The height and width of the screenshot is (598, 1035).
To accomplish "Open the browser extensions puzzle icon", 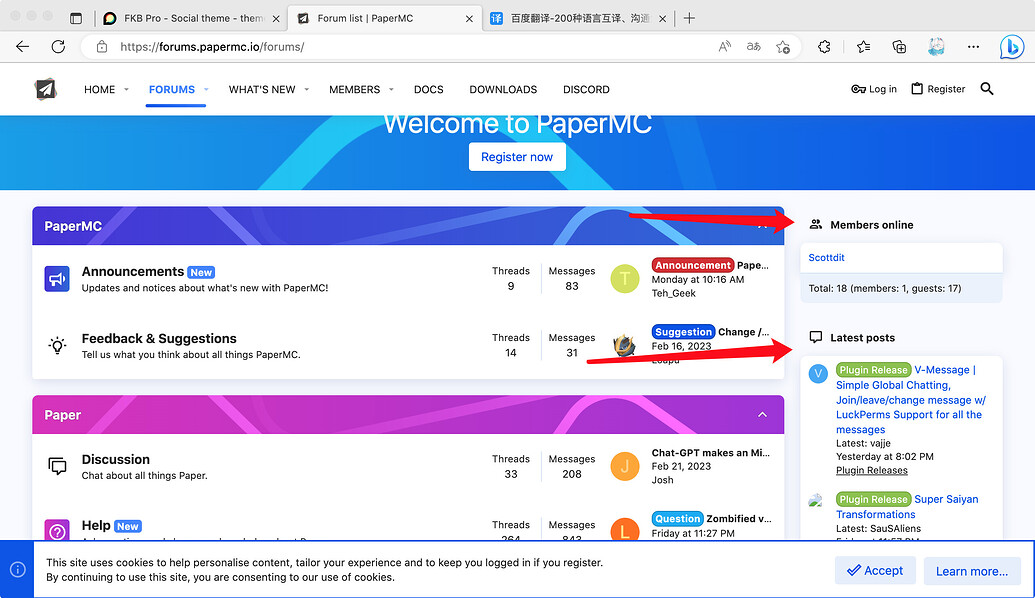I will click(825, 47).
